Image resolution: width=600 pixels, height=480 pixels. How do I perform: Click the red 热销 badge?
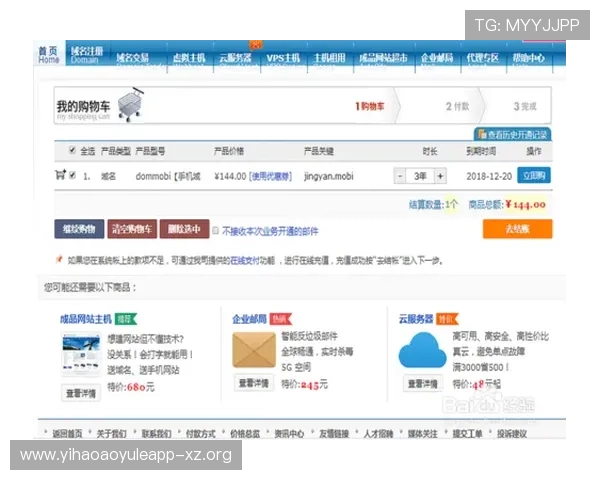(x=280, y=319)
